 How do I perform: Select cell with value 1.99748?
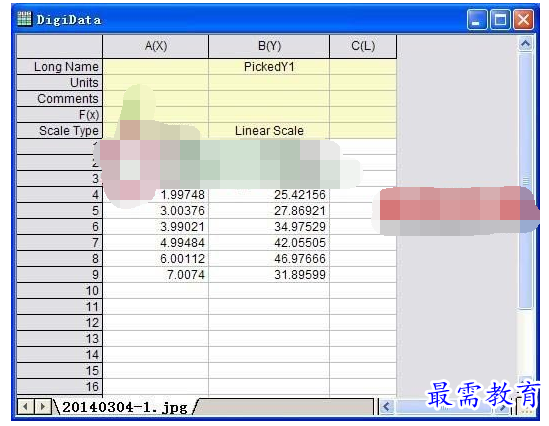pos(155,195)
